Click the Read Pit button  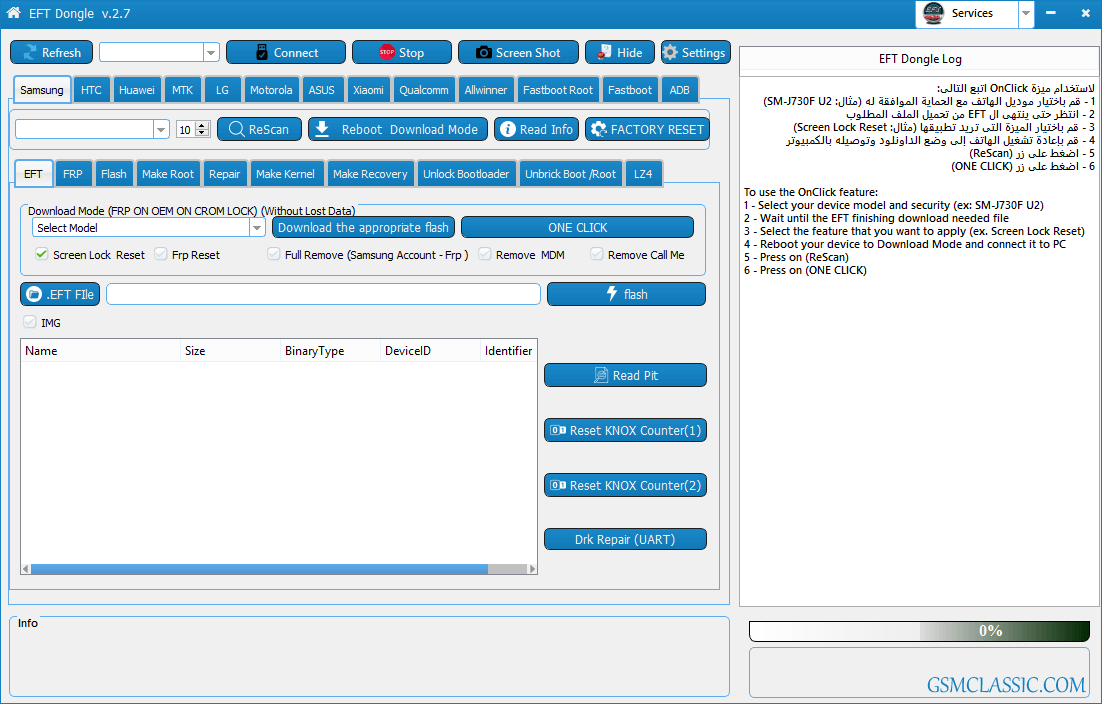coord(625,375)
